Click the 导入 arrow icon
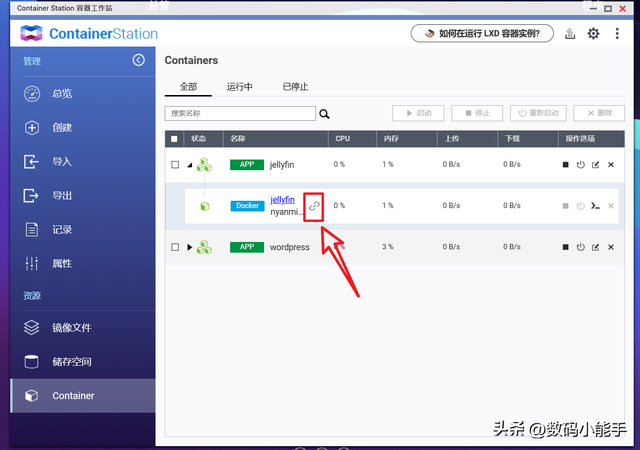Viewport: 640px width, 450px height. [x=31, y=162]
